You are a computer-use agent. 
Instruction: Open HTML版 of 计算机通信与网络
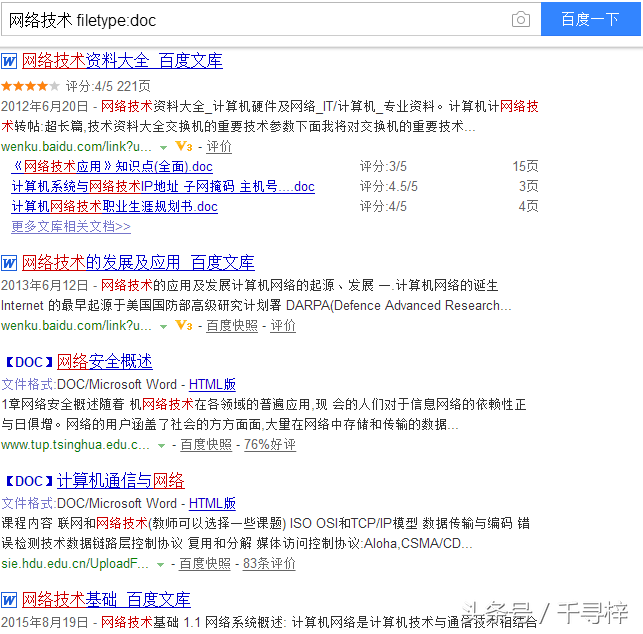212,503
